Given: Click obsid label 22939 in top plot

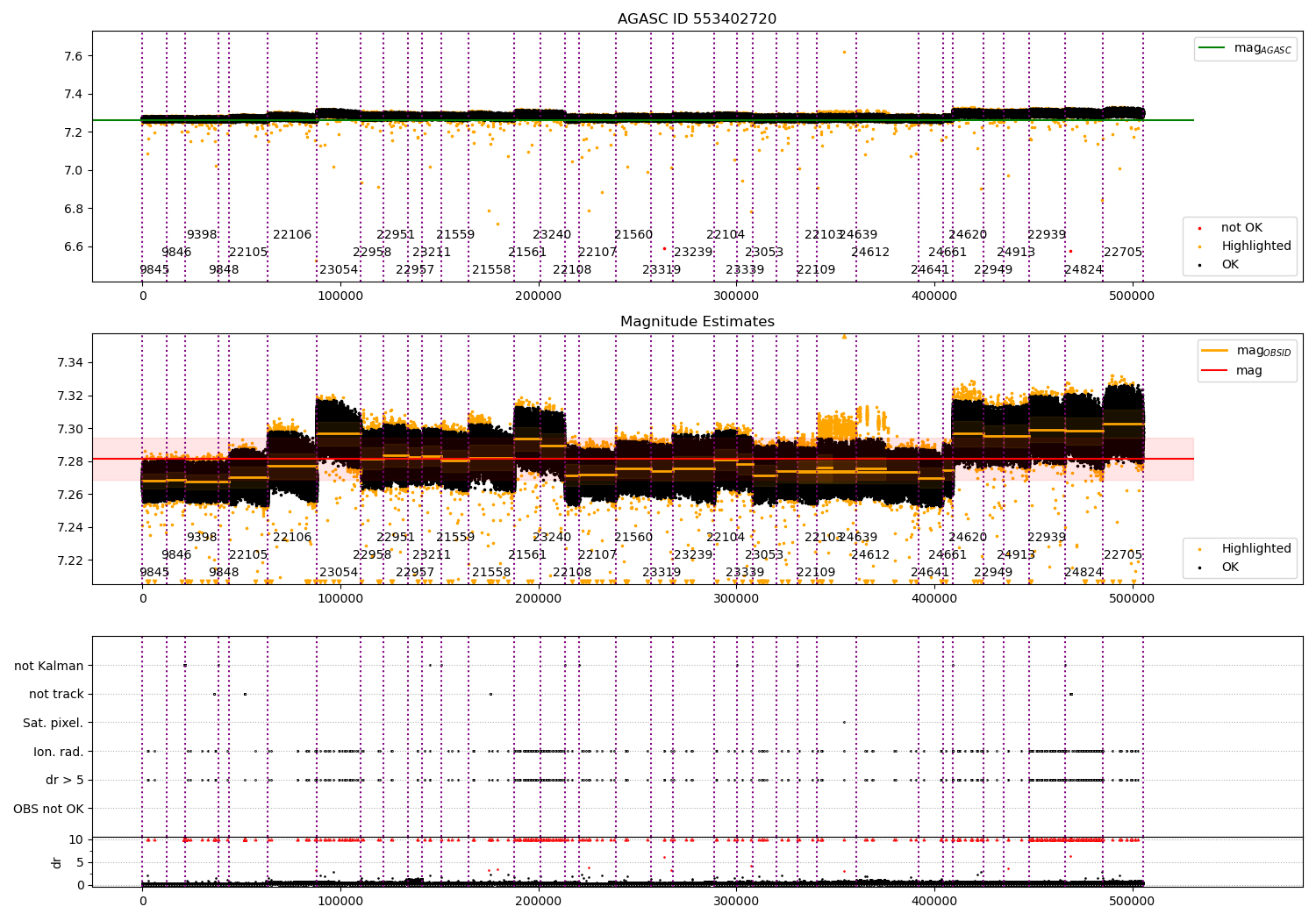Looking at the screenshot, I should [x=1047, y=235].
